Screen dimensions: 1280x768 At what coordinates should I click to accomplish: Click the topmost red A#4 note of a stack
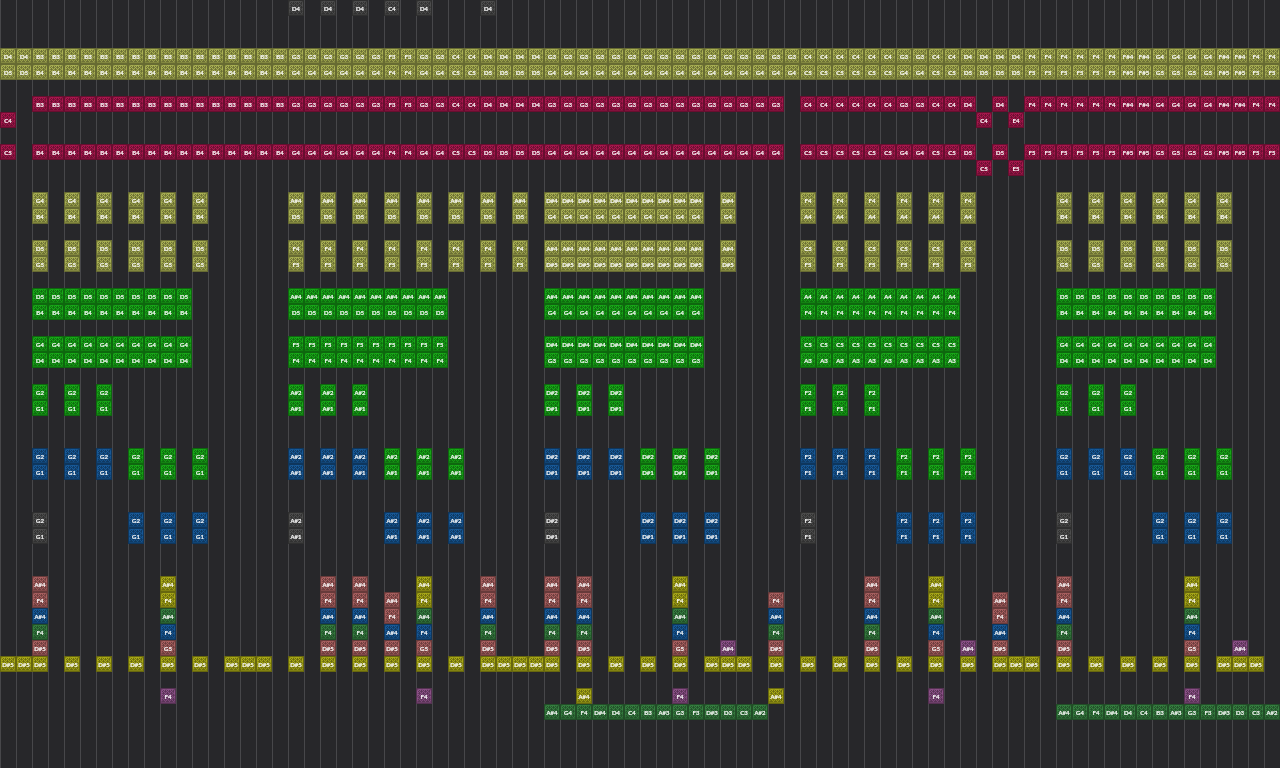(40, 583)
